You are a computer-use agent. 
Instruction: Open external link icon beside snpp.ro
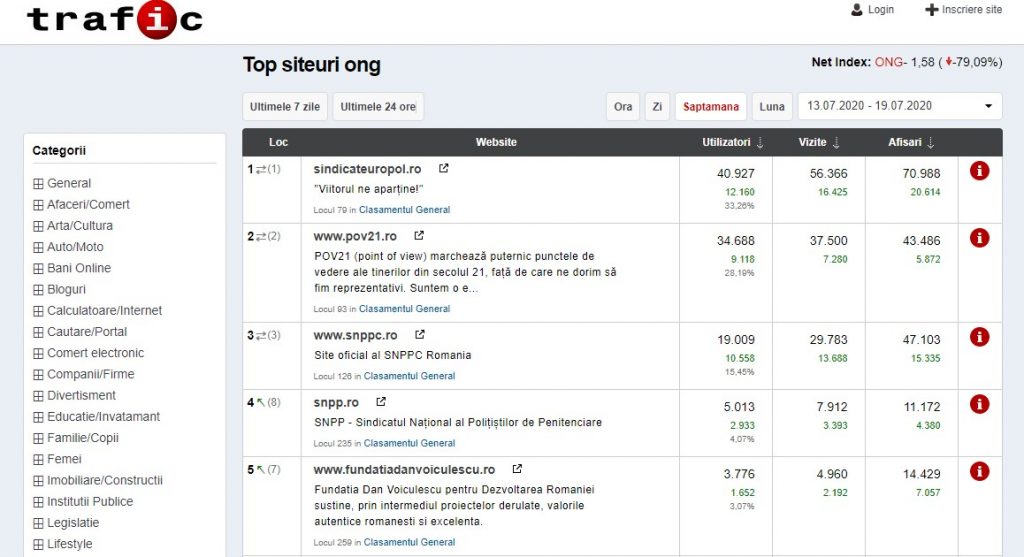pos(381,402)
